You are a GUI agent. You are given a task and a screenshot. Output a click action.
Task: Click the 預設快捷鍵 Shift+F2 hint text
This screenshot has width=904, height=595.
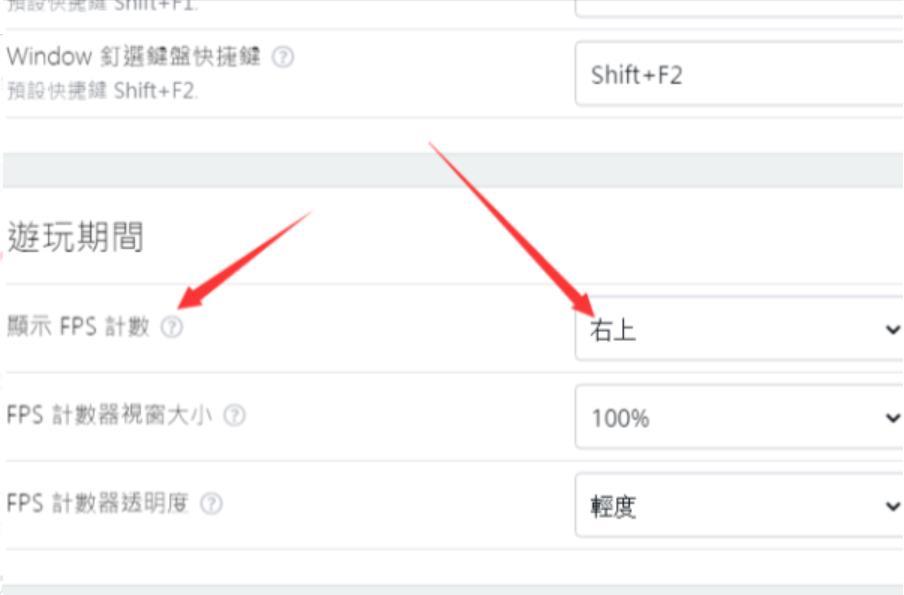(x=102, y=91)
